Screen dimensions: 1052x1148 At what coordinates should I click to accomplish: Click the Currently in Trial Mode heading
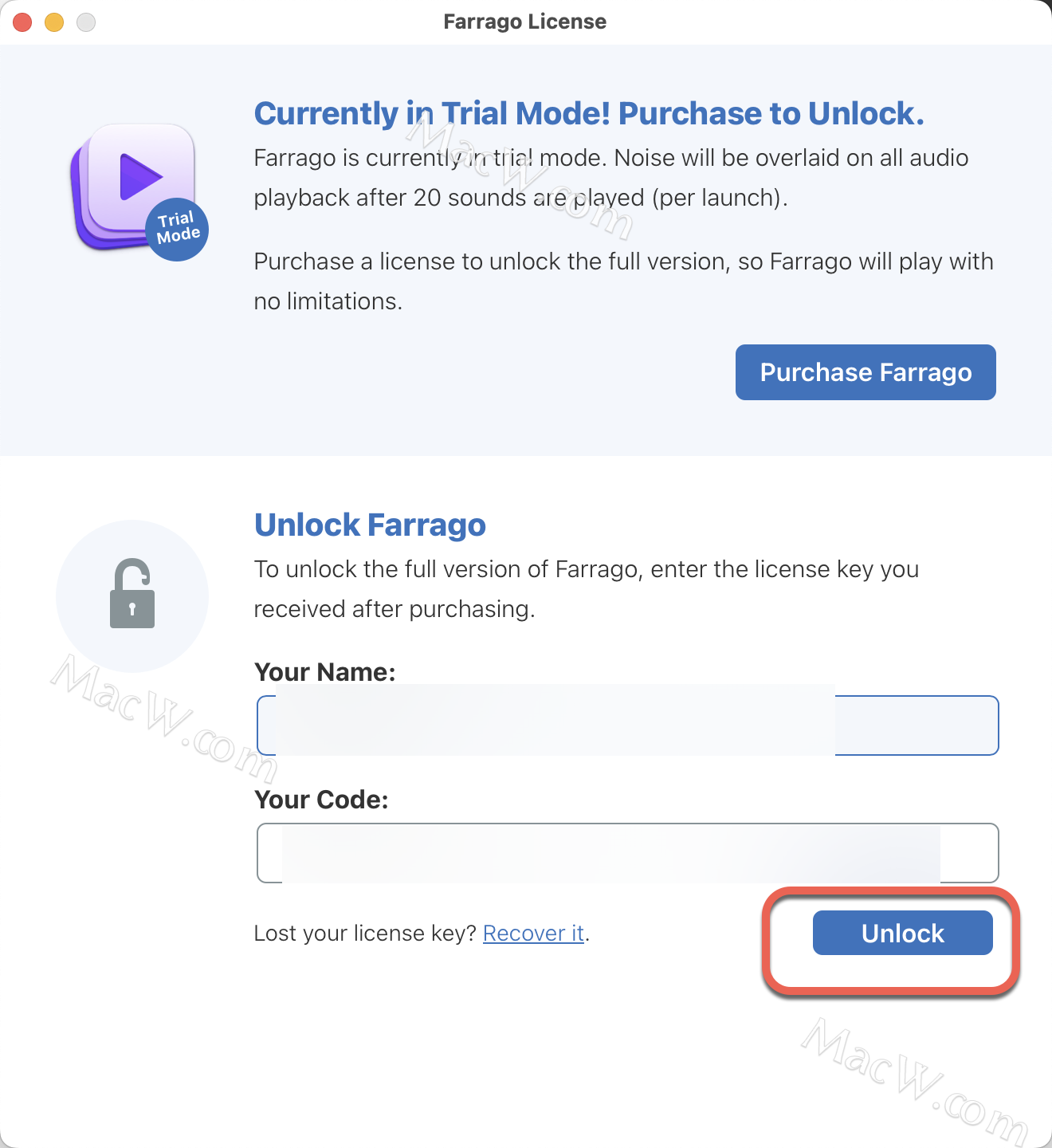588,114
